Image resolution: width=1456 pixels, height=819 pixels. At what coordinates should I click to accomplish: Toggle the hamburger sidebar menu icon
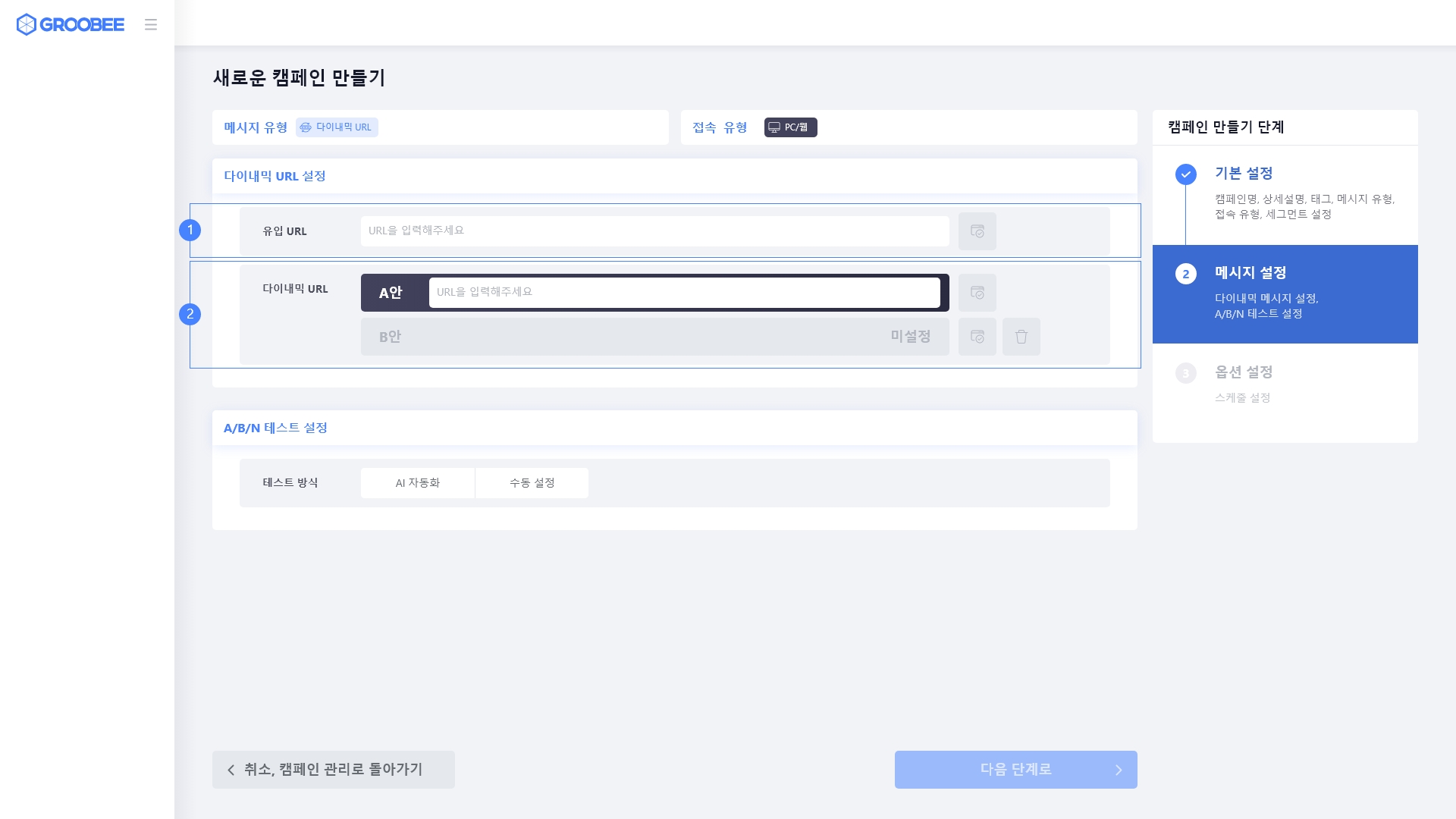pos(151,24)
